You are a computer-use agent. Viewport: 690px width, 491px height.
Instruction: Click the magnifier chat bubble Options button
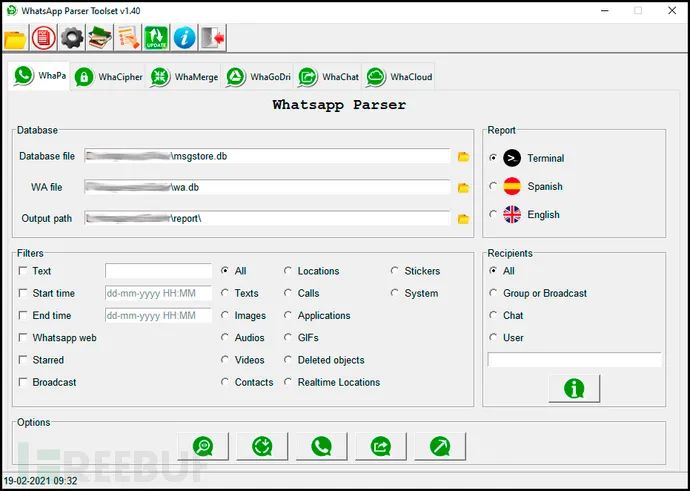[x=203, y=447]
